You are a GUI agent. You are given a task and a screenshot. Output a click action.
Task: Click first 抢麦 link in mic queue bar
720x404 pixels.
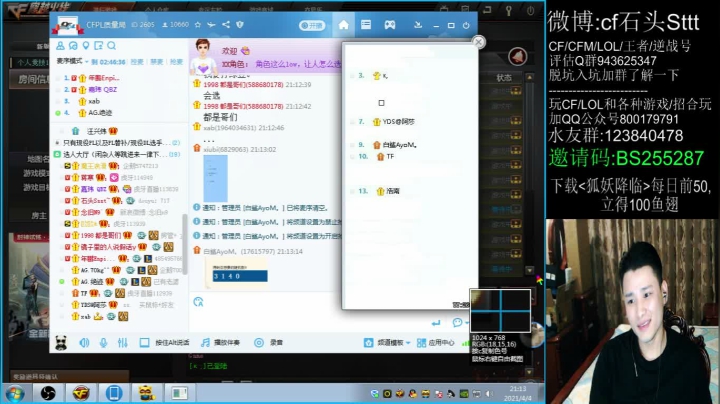pos(137,62)
